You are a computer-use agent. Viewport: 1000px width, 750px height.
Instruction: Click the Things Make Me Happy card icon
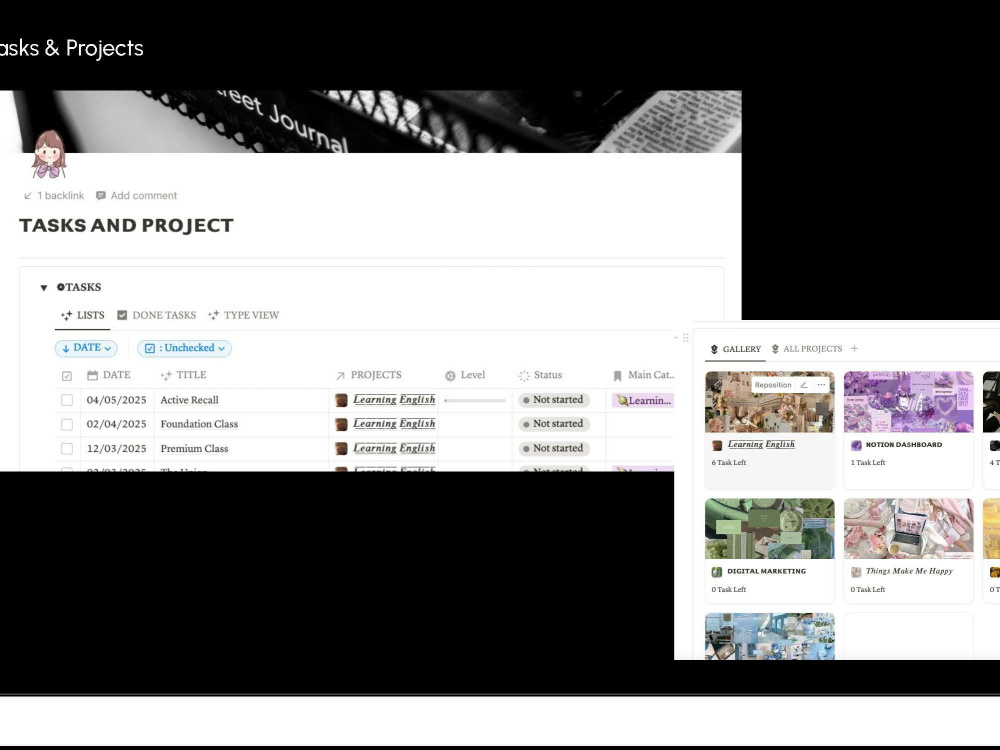857,572
